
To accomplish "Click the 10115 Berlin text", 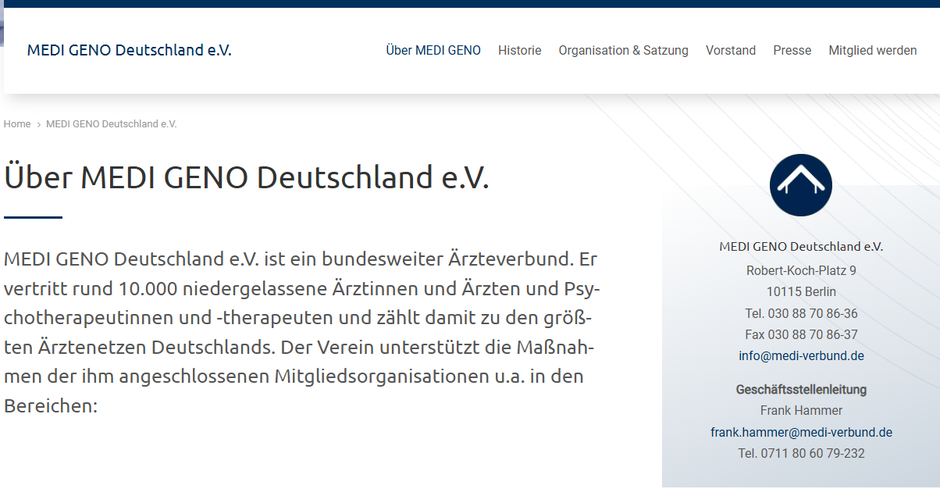I will (801, 292).
